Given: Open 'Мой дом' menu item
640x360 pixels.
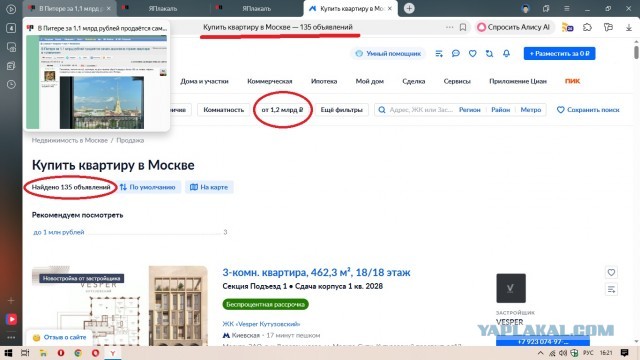Looking at the screenshot, I should coord(369,81).
